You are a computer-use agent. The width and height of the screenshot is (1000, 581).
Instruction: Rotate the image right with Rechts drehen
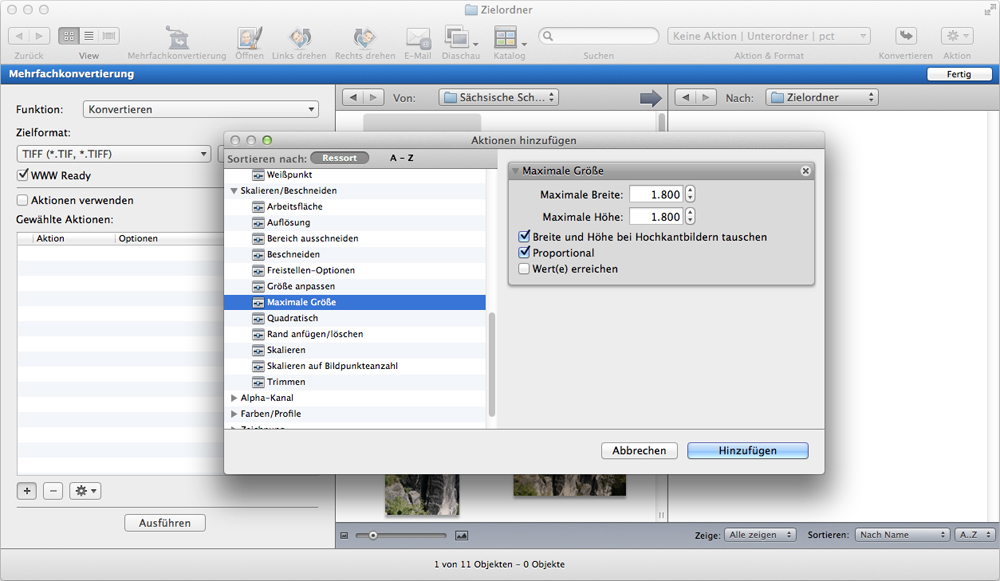point(365,38)
